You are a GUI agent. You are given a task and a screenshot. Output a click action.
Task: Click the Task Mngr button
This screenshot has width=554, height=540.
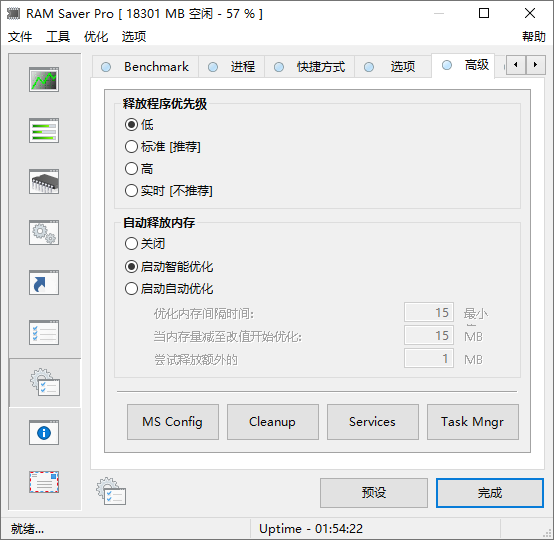(473, 422)
